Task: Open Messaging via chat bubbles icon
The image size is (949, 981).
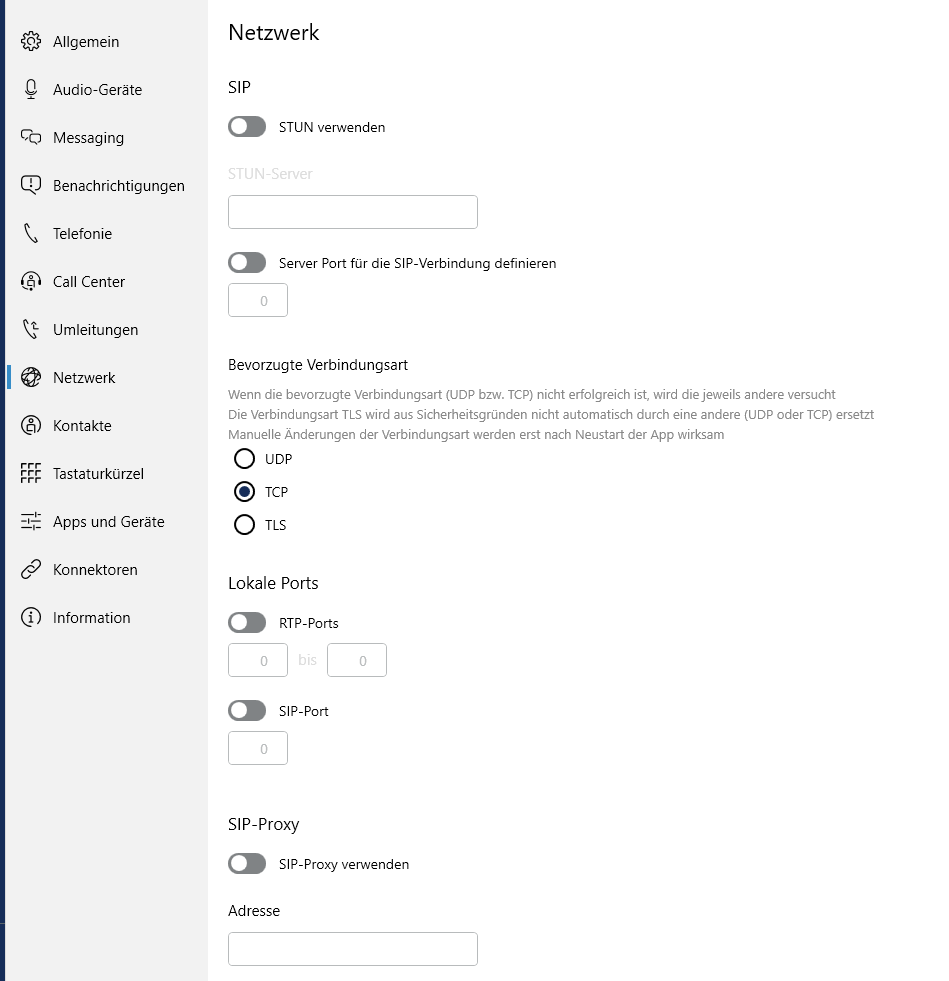Action: point(31,137)
